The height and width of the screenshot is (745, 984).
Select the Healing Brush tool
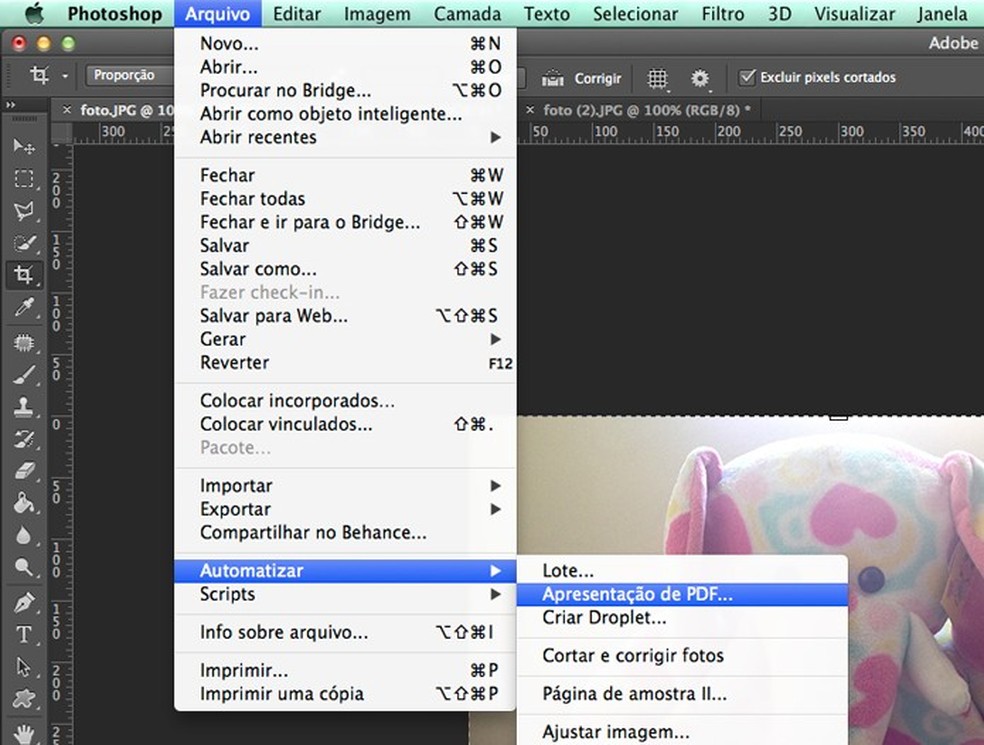24,343
